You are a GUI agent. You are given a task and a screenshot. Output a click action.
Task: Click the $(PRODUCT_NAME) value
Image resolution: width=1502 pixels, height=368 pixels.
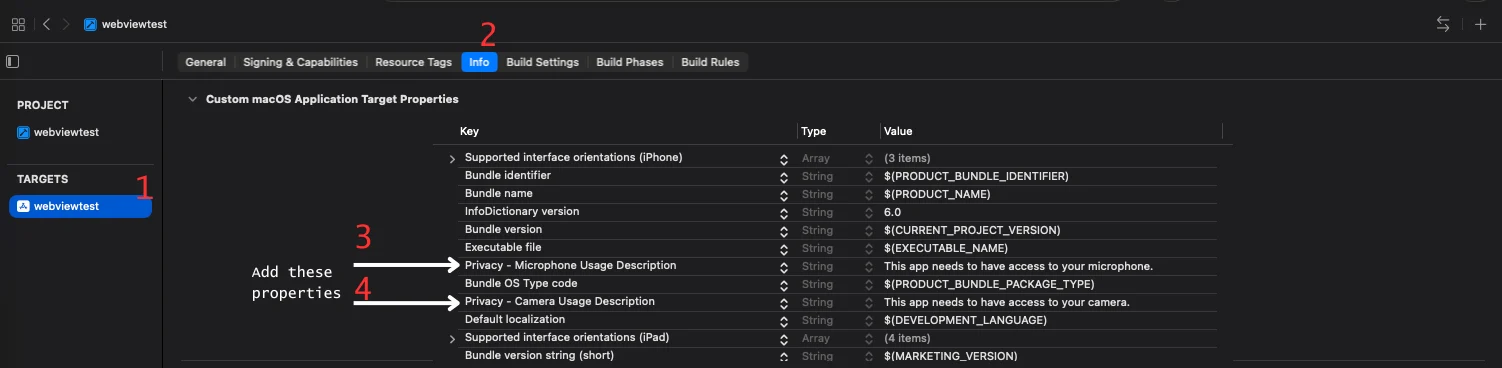(x=937, y=195)
